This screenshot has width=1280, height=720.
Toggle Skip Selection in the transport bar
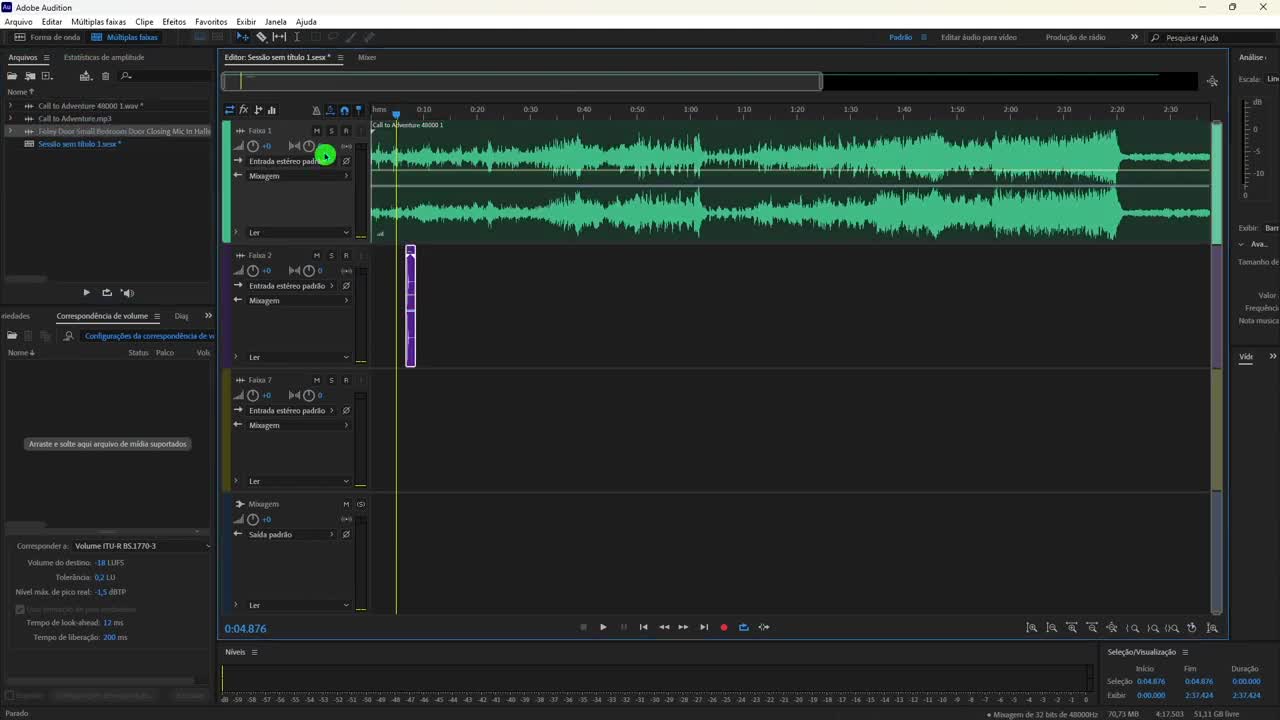pos(764,627)
